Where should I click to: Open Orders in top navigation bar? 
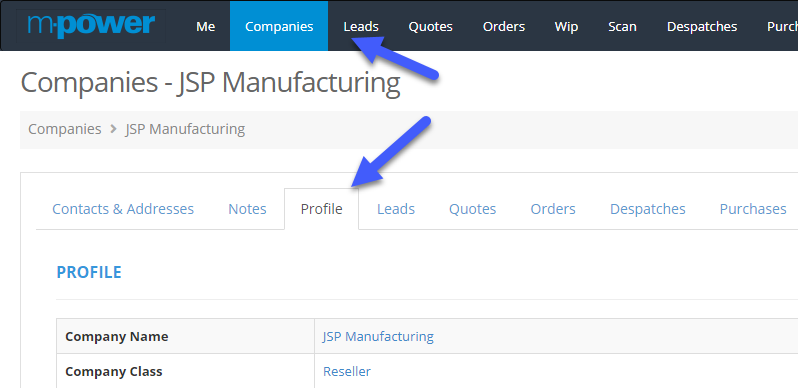[504, 26]
